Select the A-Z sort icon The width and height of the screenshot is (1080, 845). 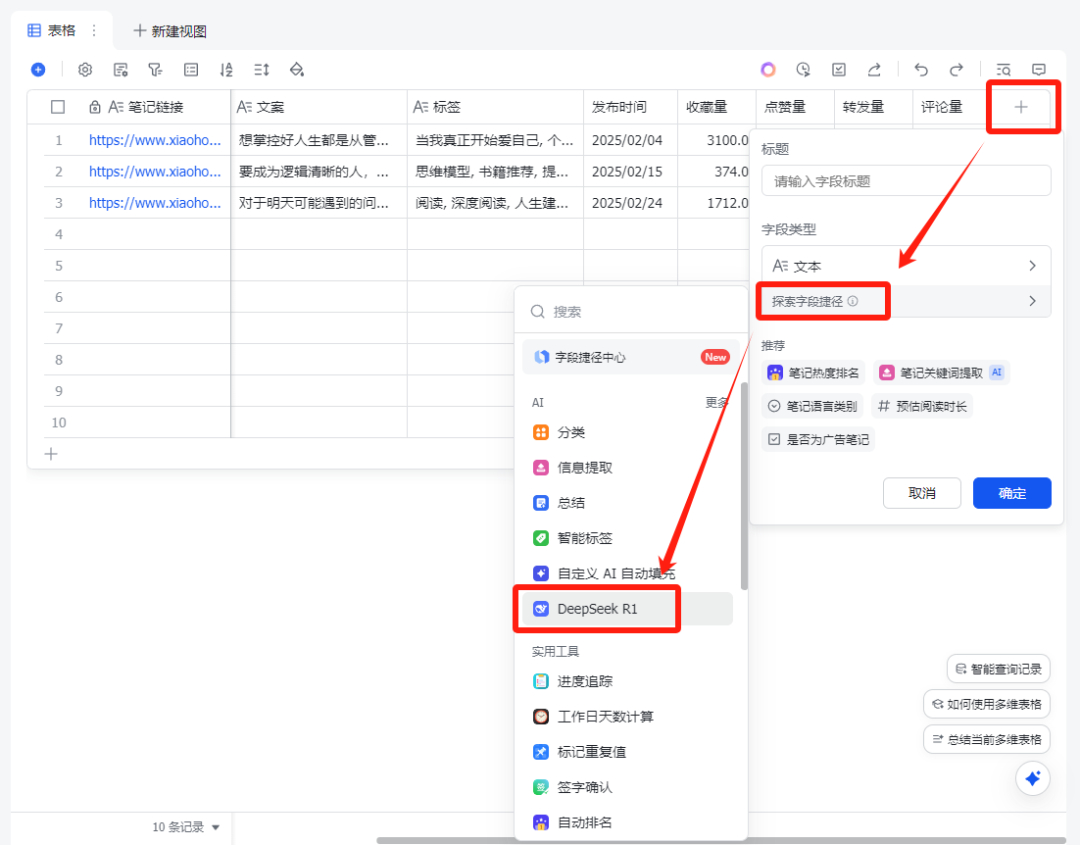(226, 70)
